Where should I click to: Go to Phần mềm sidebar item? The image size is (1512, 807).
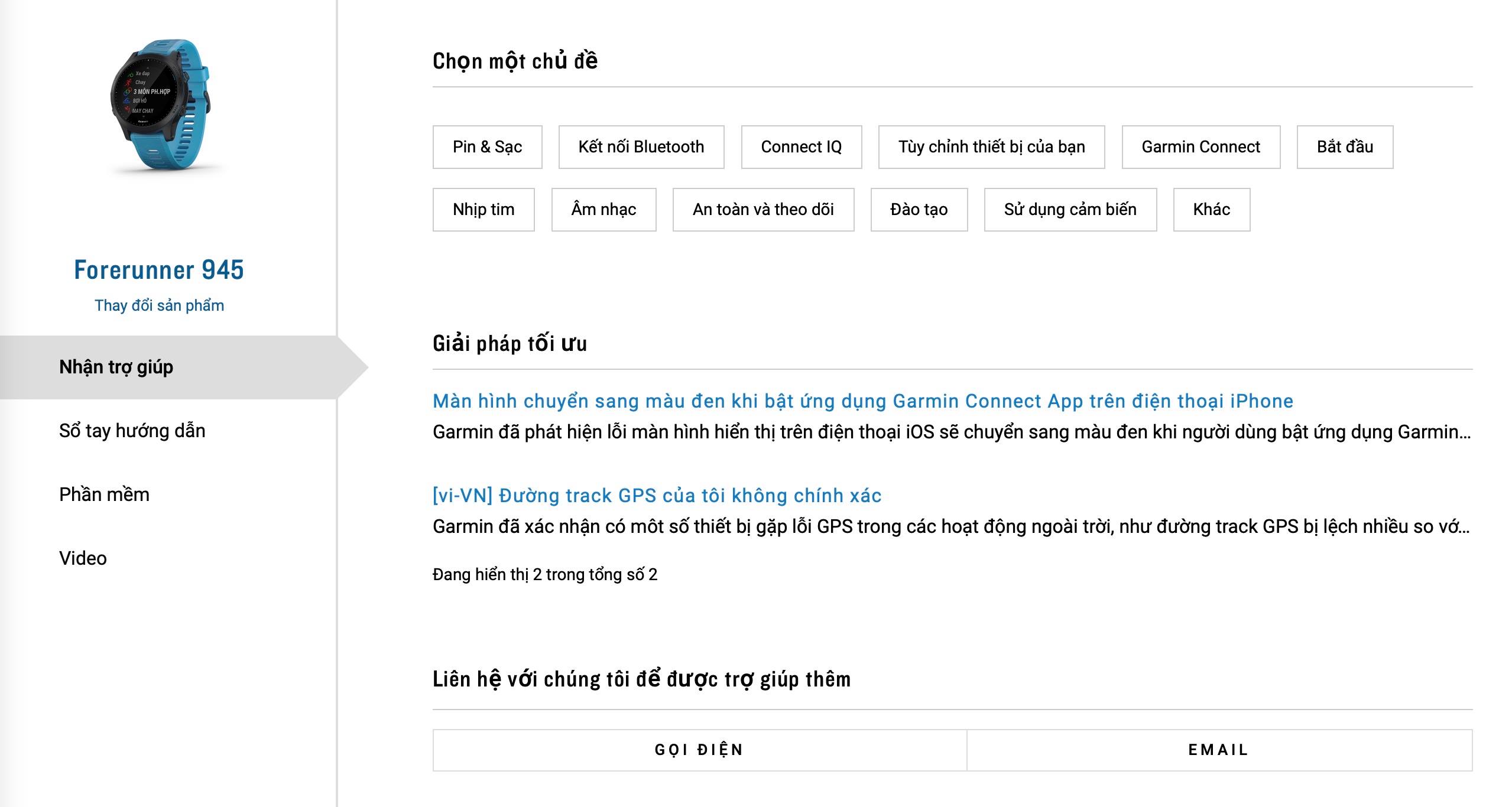(x=104, y=494)
